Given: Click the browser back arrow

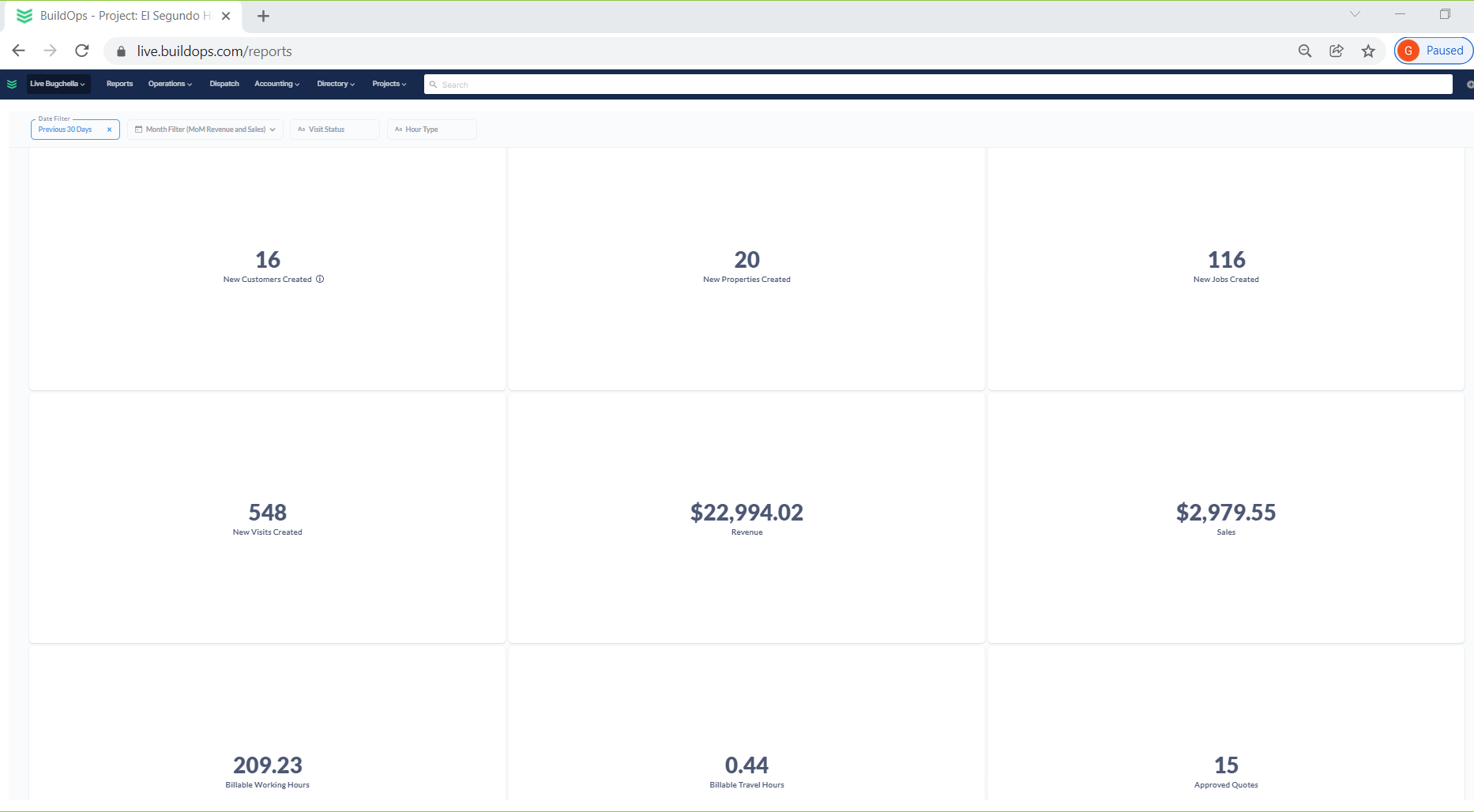Looking at the screenshot, I should [x=19, y=51].
